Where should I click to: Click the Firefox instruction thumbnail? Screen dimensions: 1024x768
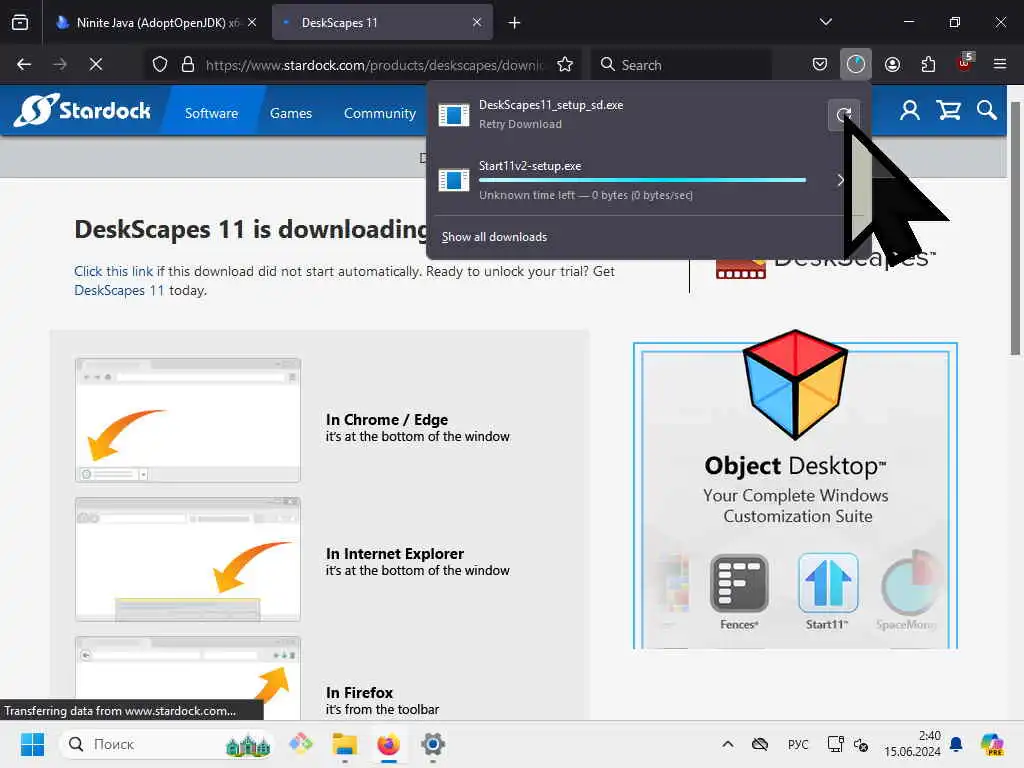click(x=188, y=678)
